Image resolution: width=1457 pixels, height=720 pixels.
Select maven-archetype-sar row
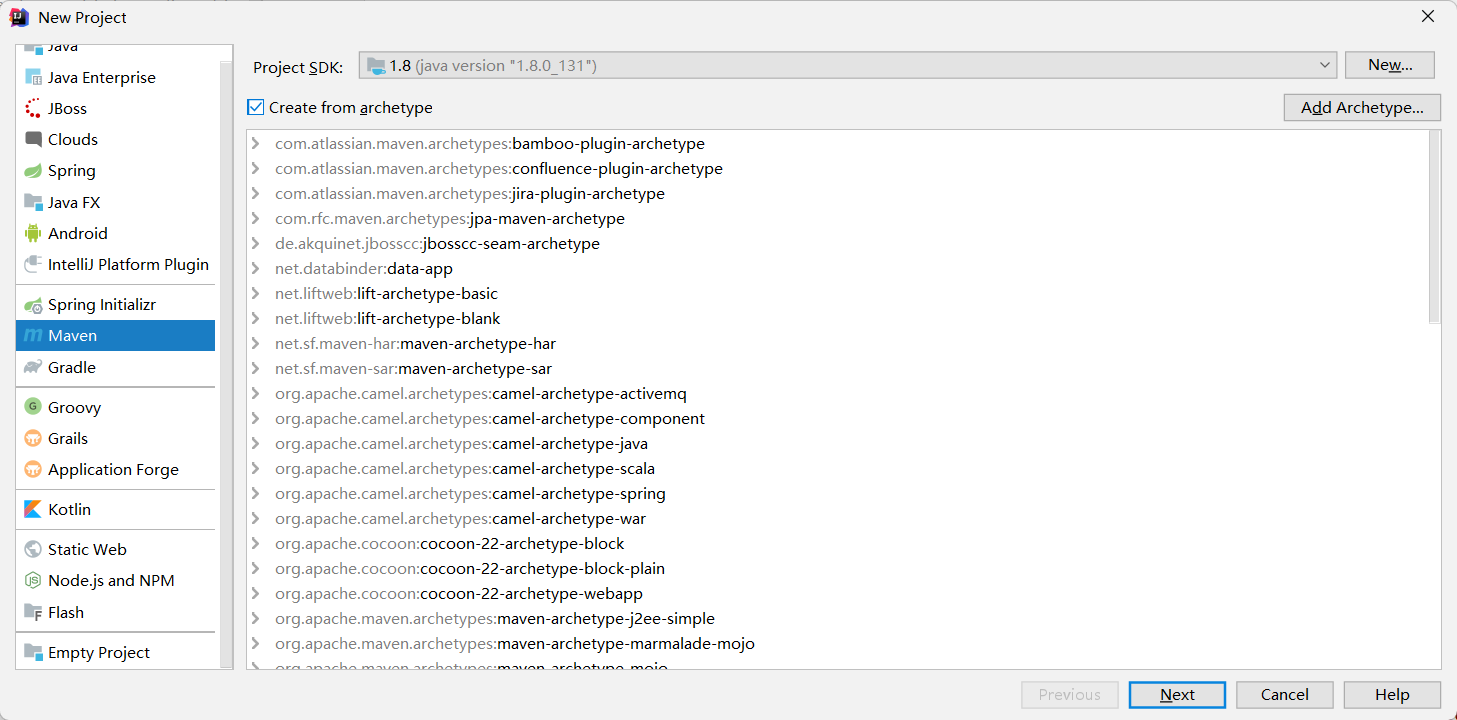coord(838,369)
